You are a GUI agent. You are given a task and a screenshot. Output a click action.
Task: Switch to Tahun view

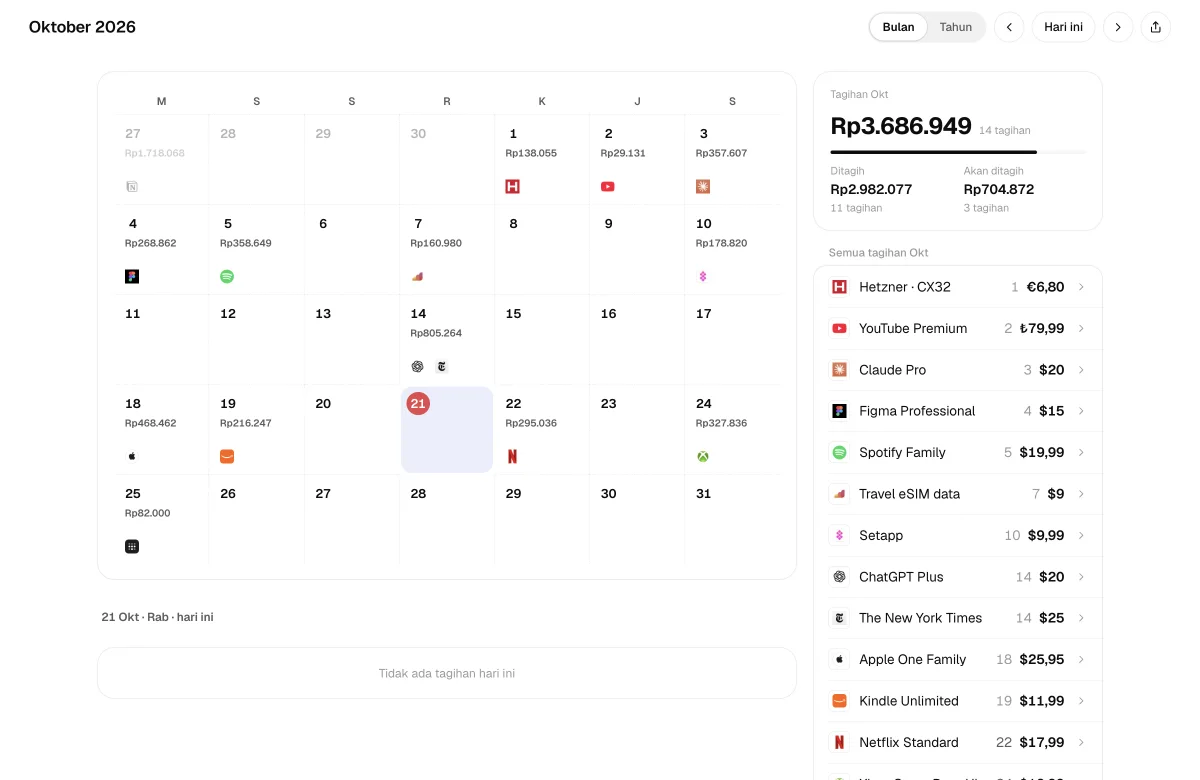click(x=956, y=27)
